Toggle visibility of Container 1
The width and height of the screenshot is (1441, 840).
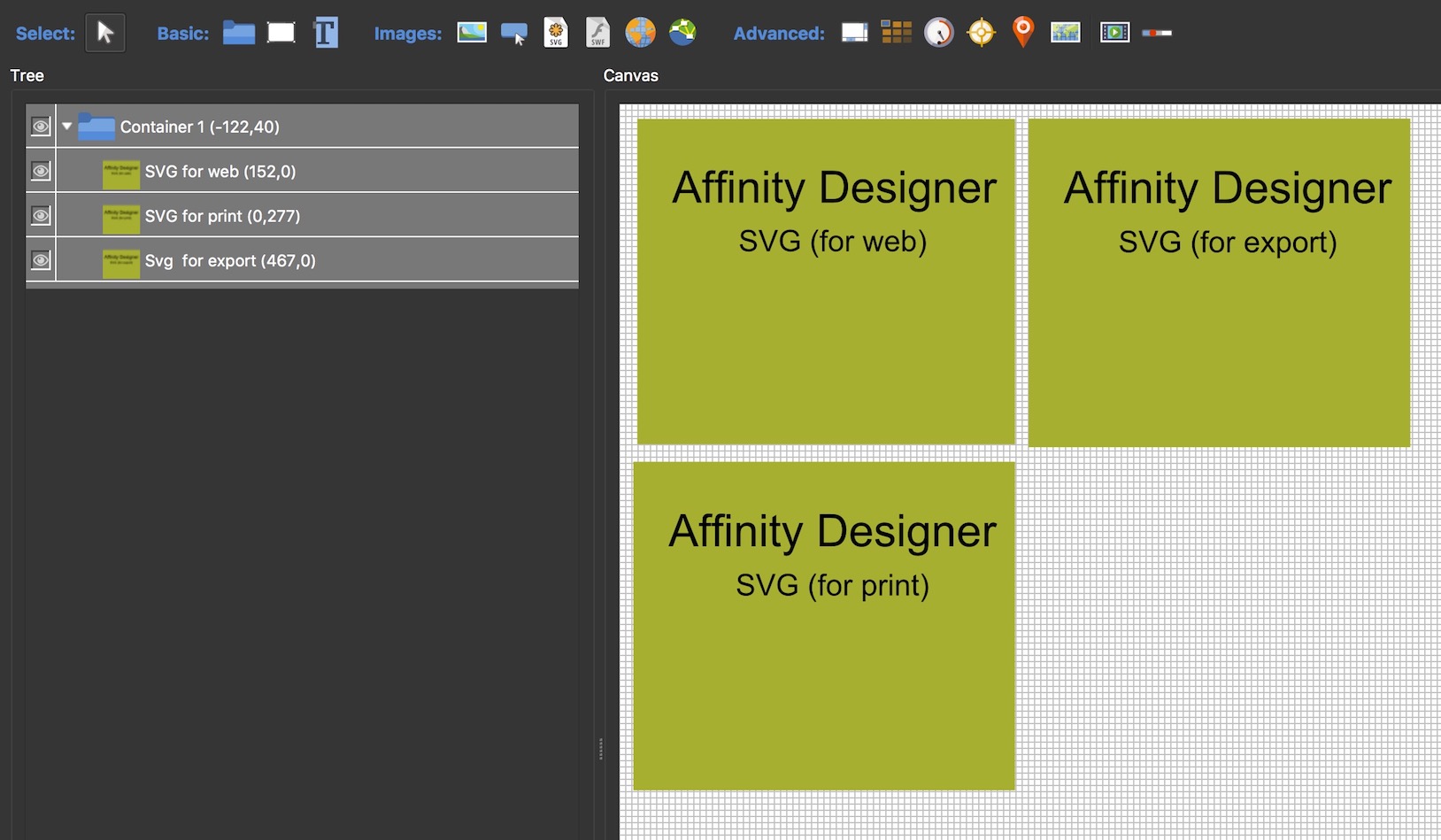(x=41, y=127)
